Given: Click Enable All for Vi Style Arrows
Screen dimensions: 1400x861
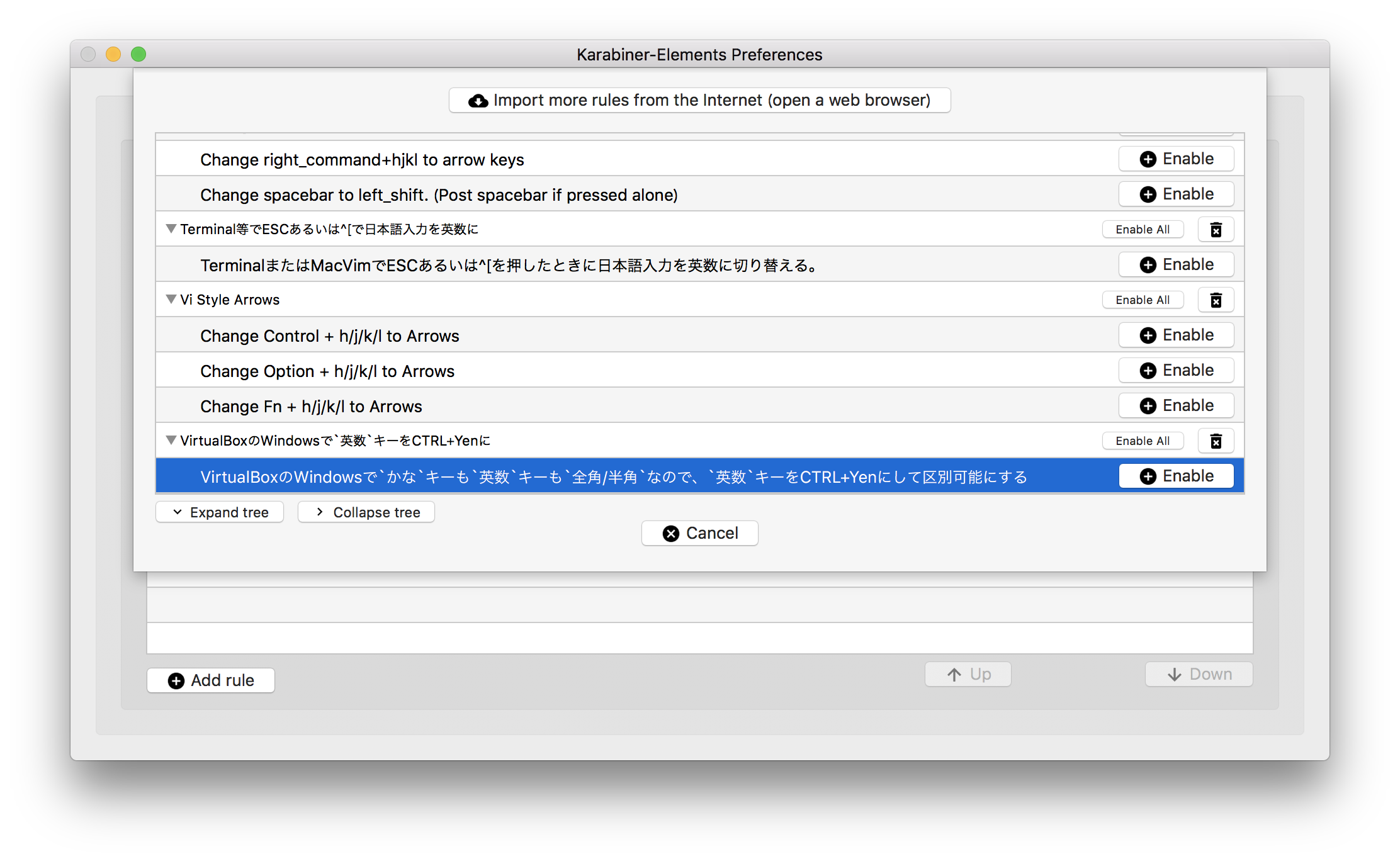Looking at the screenshot, I should pyautogui.click(x=1143, y=300).
